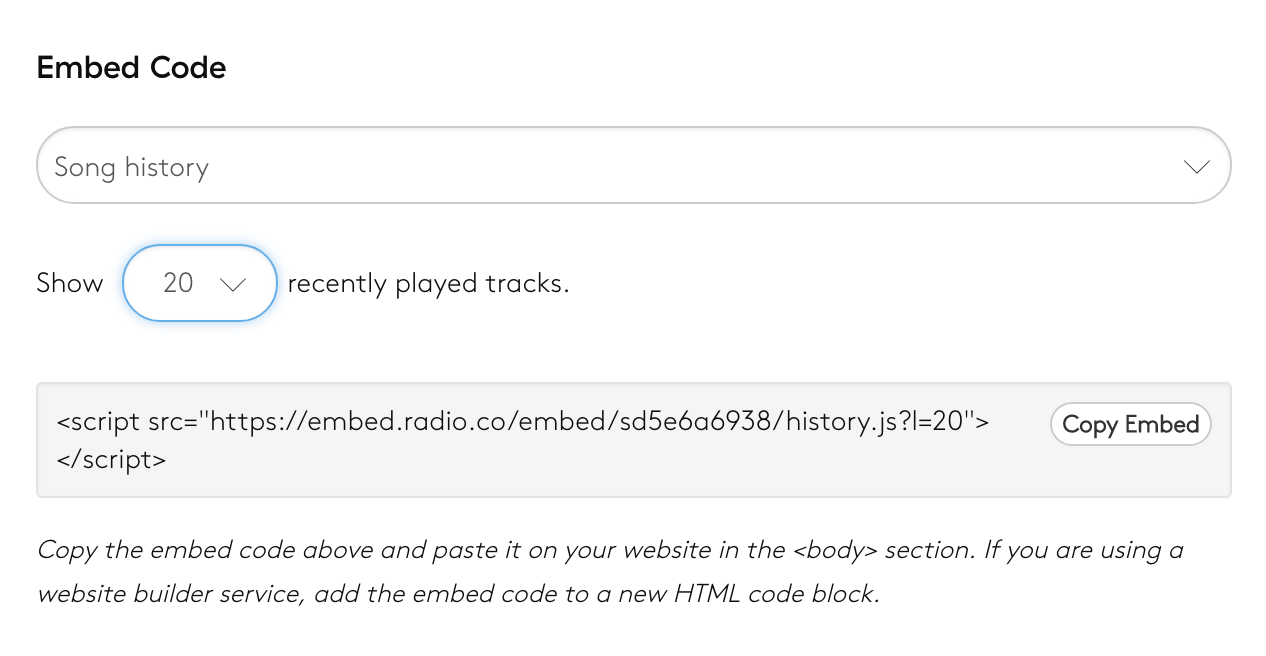1266x656 pixels.
Task: Expand the track count dropdown showing 20
Action: point(199,283)
